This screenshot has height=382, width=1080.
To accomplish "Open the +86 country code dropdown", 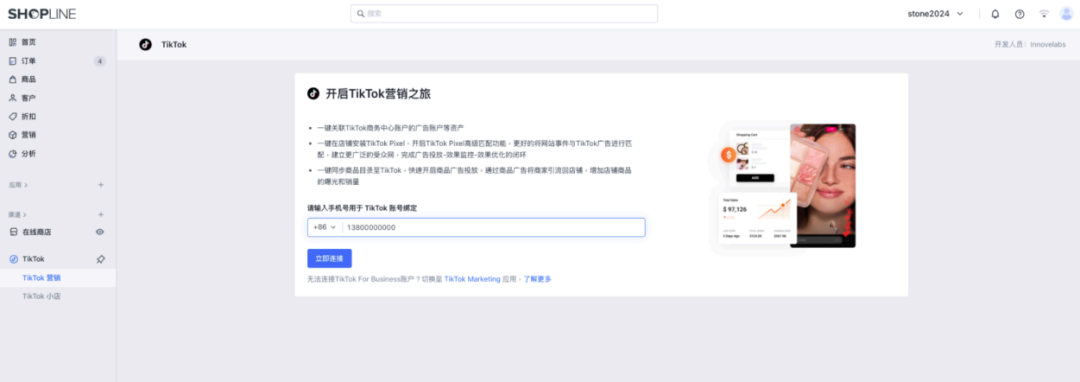I will 324,228.
